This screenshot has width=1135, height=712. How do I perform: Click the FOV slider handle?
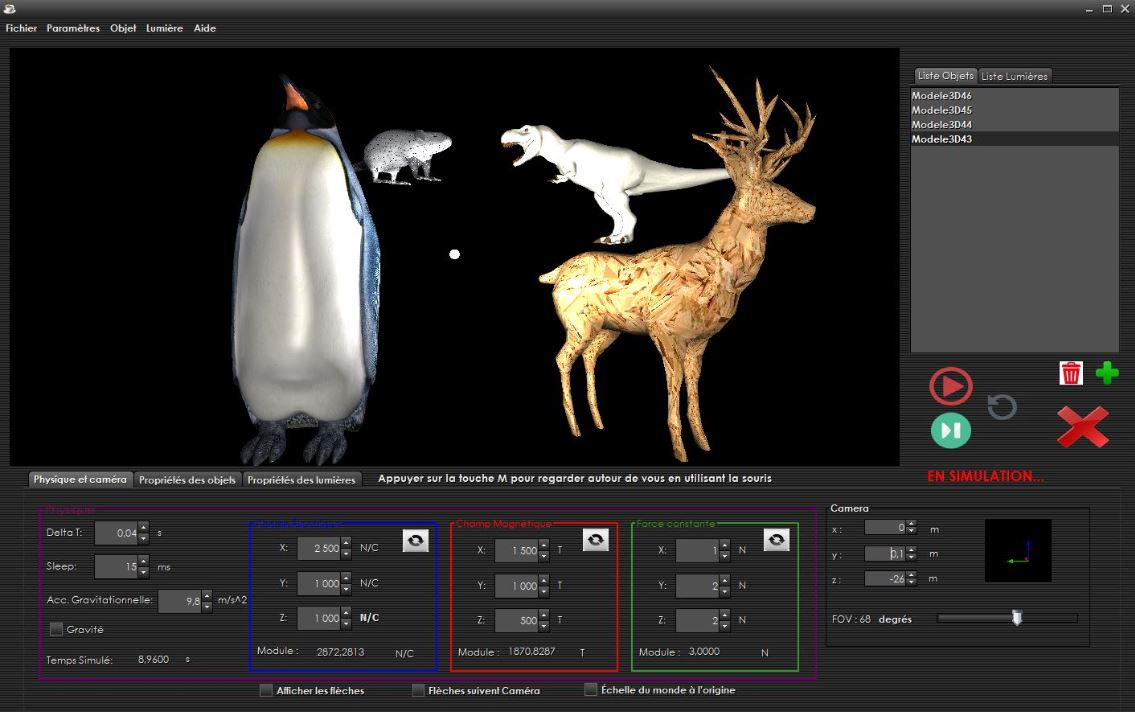[1017, 618]
